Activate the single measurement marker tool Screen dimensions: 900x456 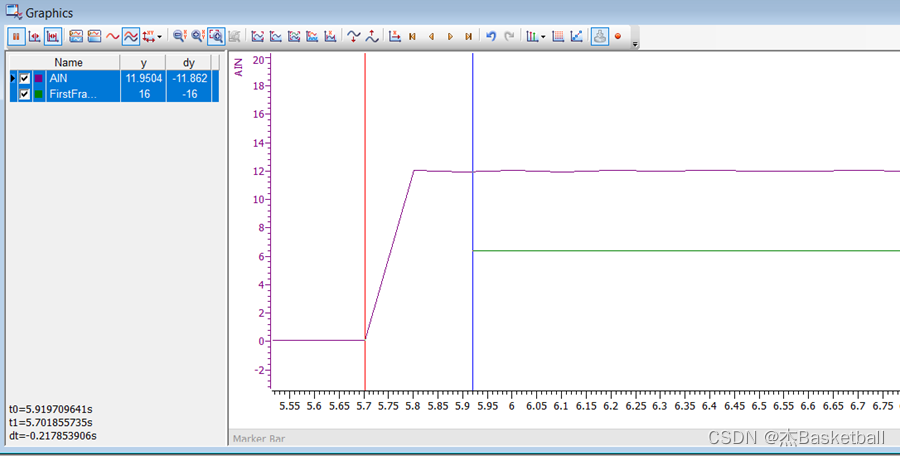[x=34, y=36]
